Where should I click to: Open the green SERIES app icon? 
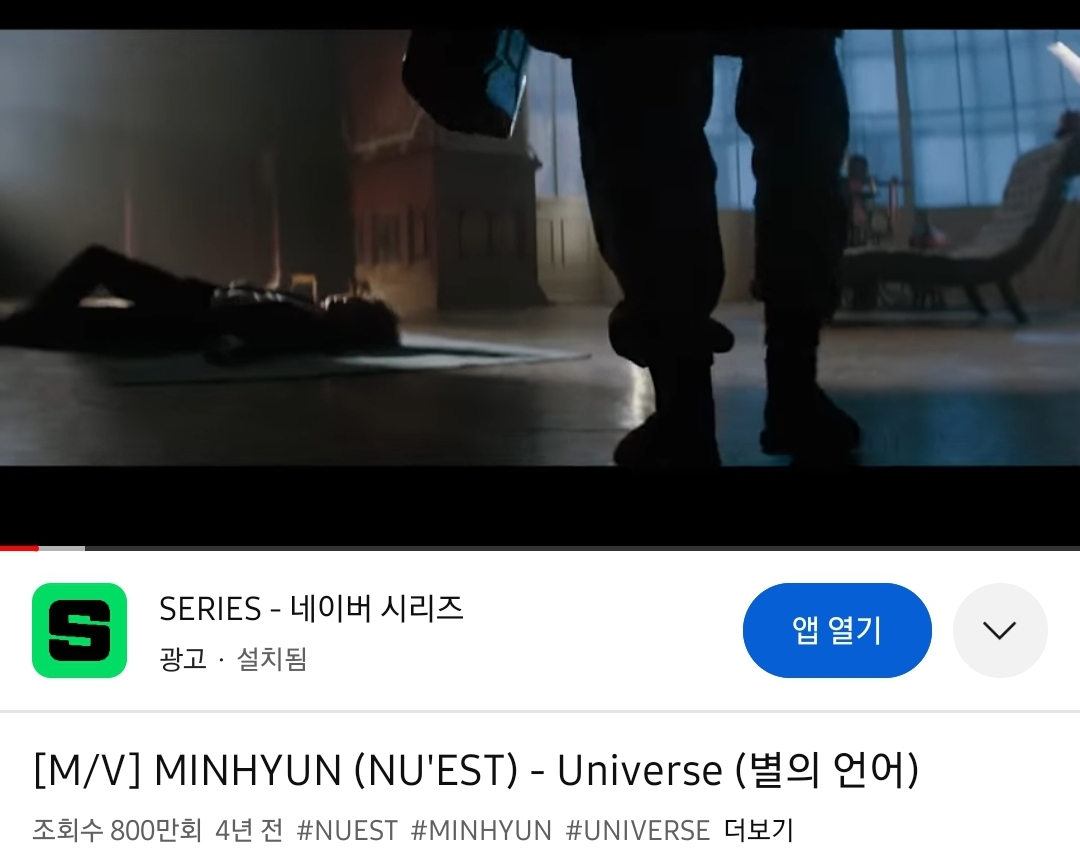[79, 630]
